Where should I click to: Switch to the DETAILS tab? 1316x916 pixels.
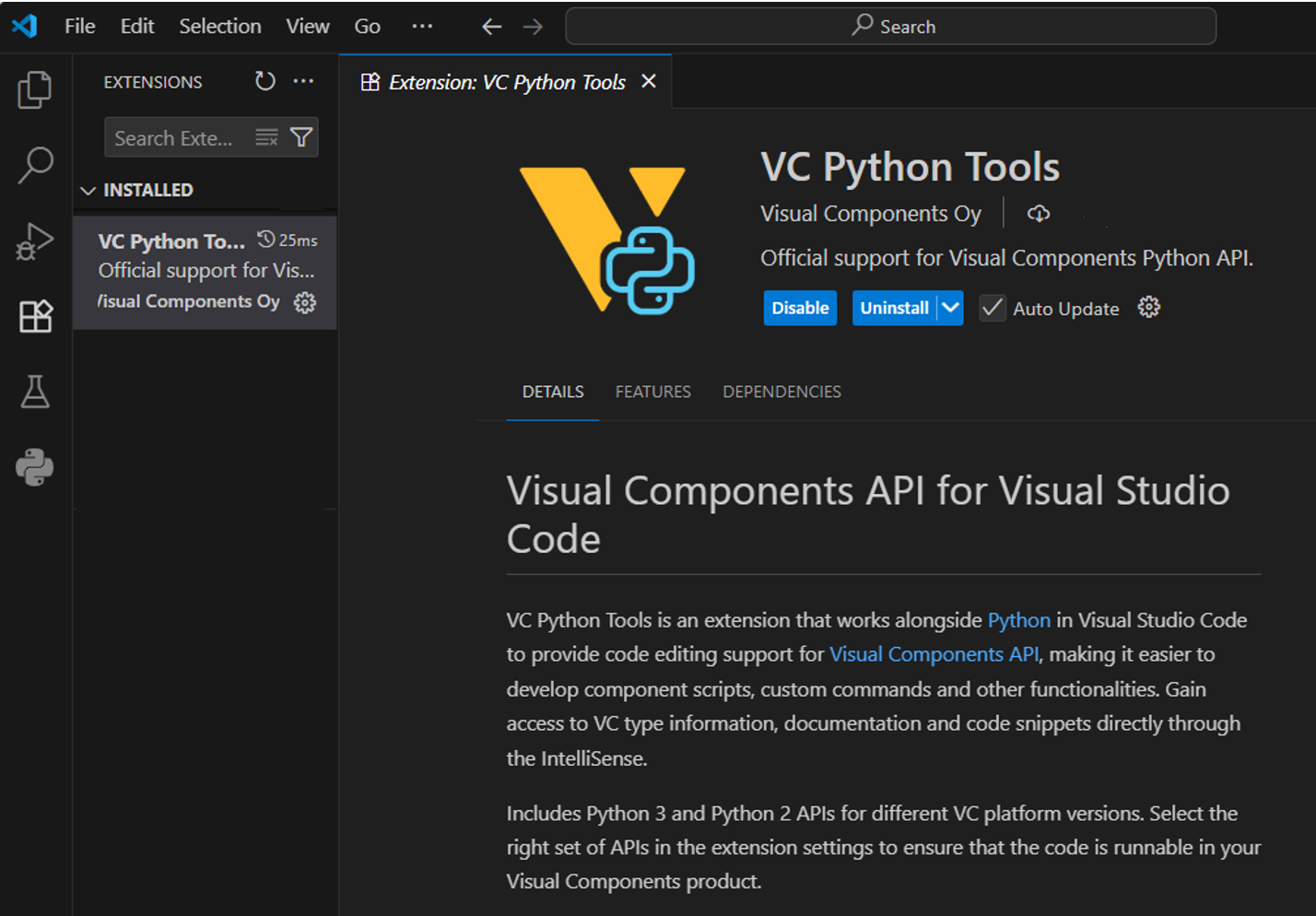coord(553,392)
